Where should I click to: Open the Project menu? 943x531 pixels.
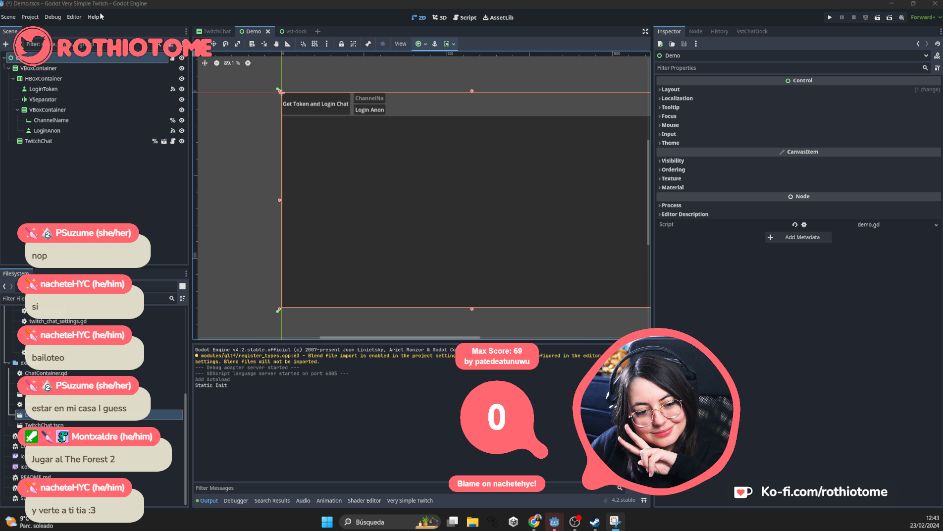pos(30,17)
